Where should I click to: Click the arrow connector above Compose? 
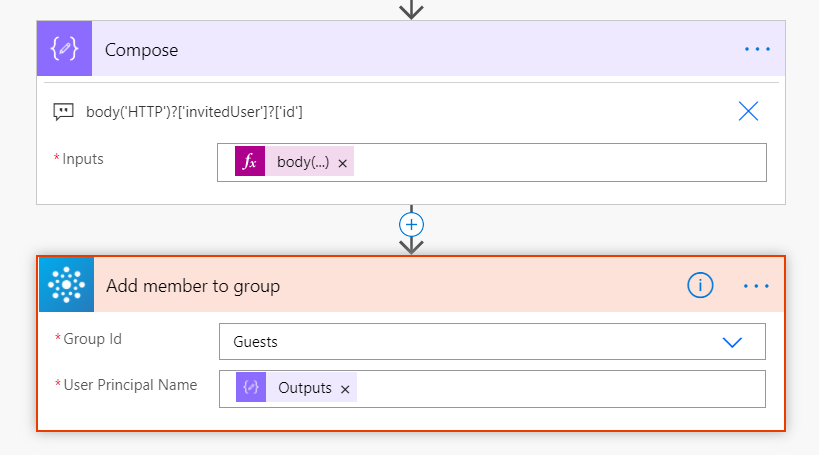pos(411,9)
